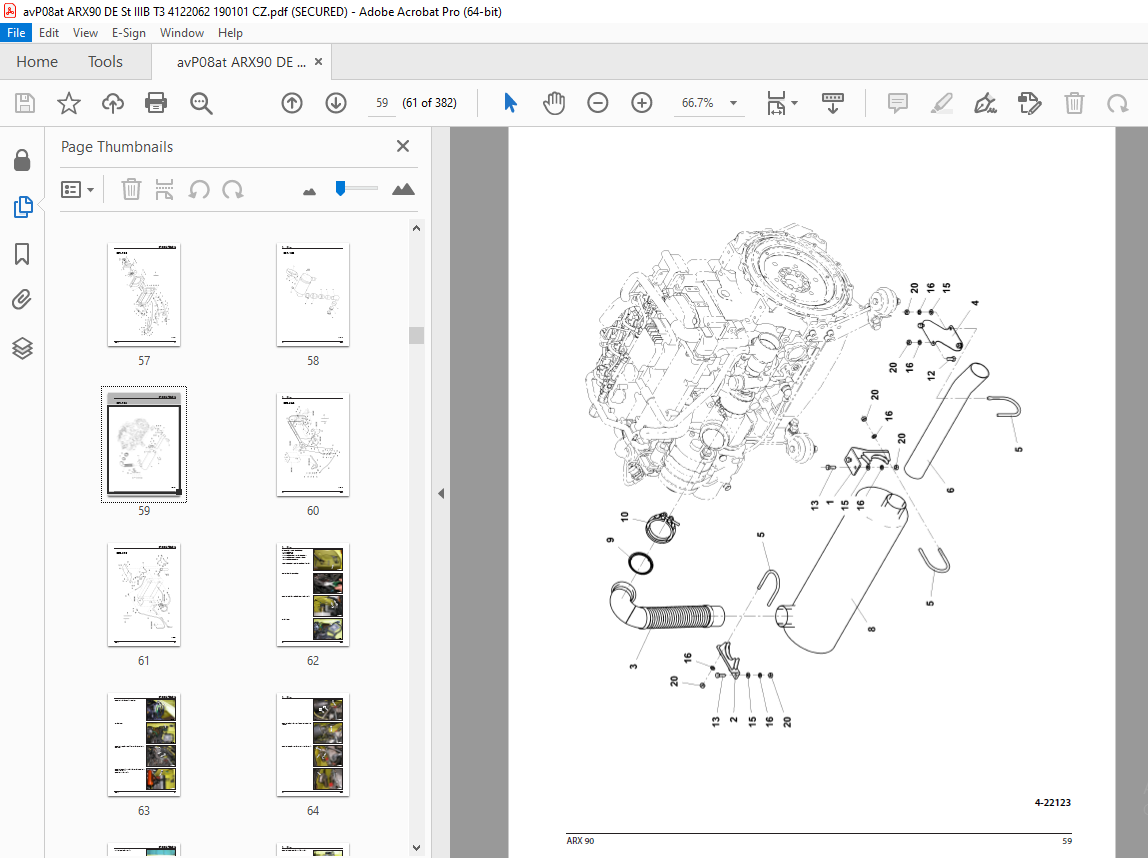This screenshot has height=858, width=1148.
Task: Select page 57 thumbnail
Action: [x=144, y=295]
